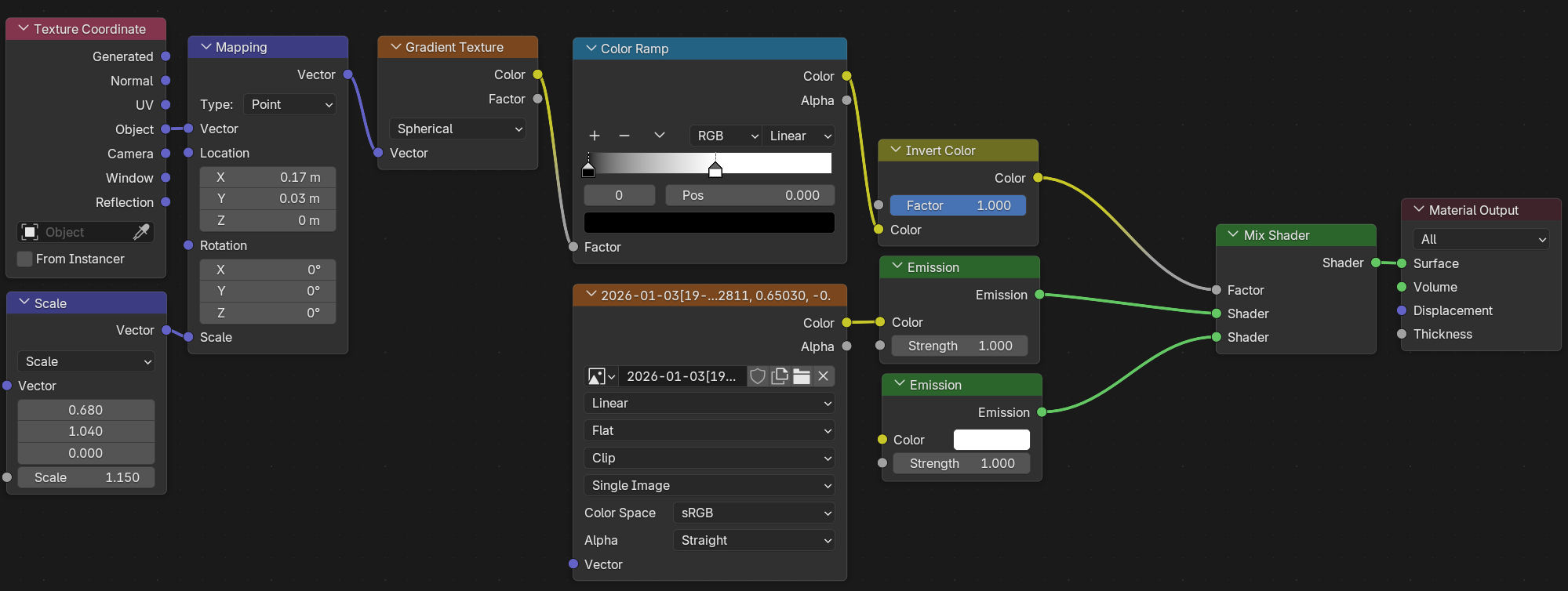Click Scale vector value 1.040
This screenshot has width=1568, height=591.
point(86,431)
